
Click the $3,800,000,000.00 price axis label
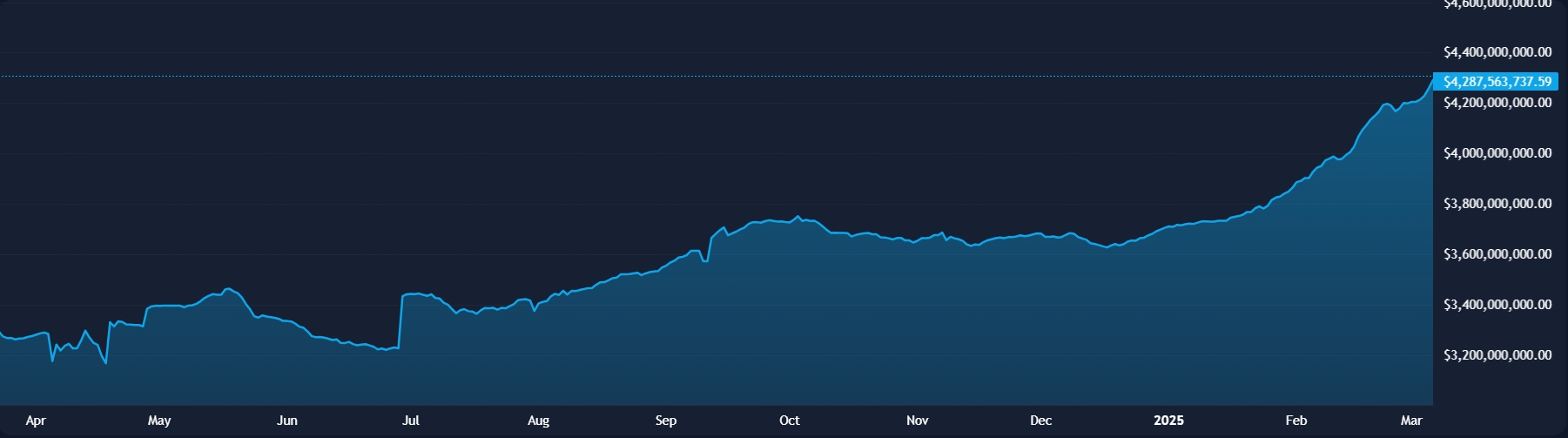click(x=1497, y=204)
